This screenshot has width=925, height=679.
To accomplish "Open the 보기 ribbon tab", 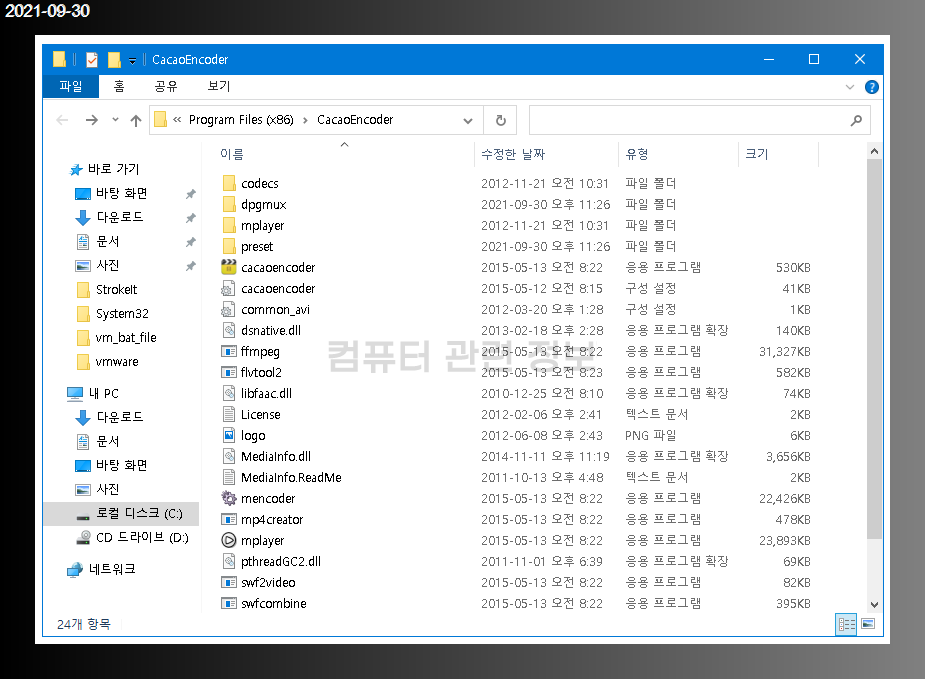I will point(218,86).
